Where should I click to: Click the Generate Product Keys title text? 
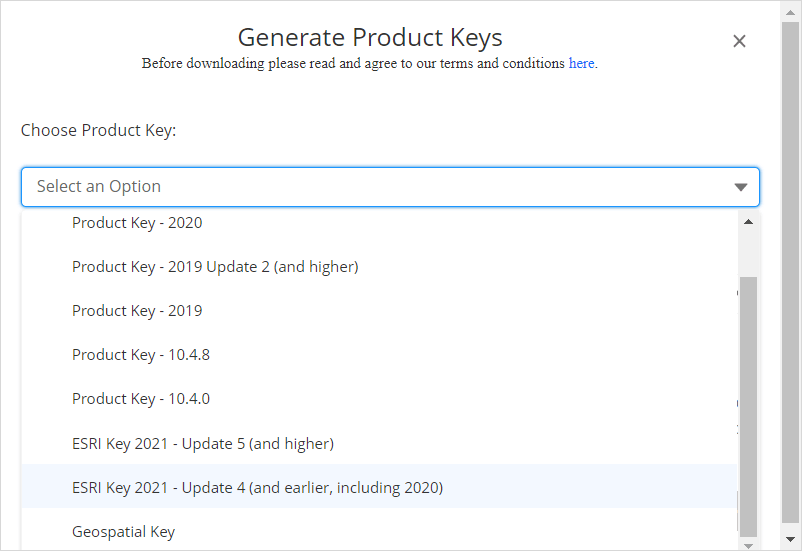370,38
